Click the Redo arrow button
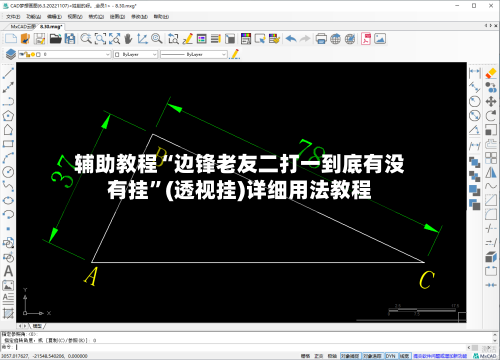The image size is (500, 360). point(305,39)
